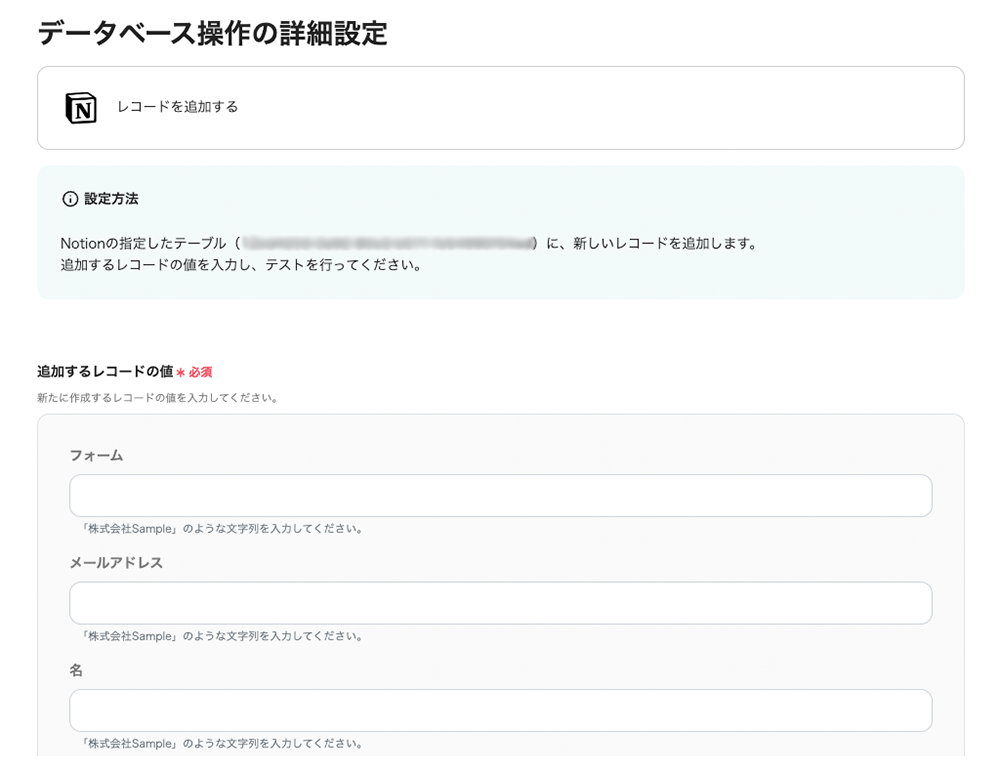Click the 追加するレコードの値 section label
Viewport: 1000px width, 777px height.
pos(105,371)
